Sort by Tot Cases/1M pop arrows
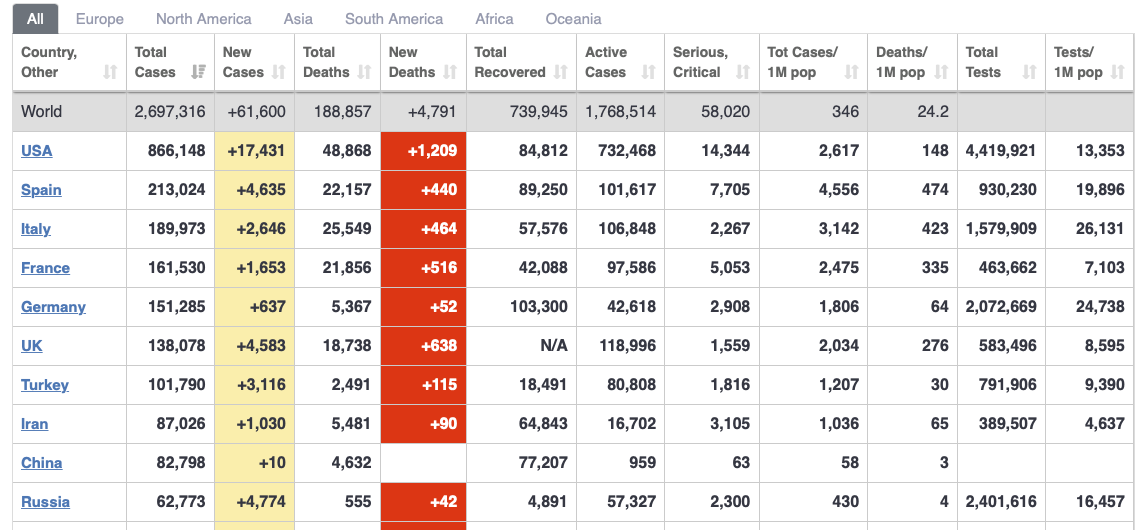 [851, 72]
